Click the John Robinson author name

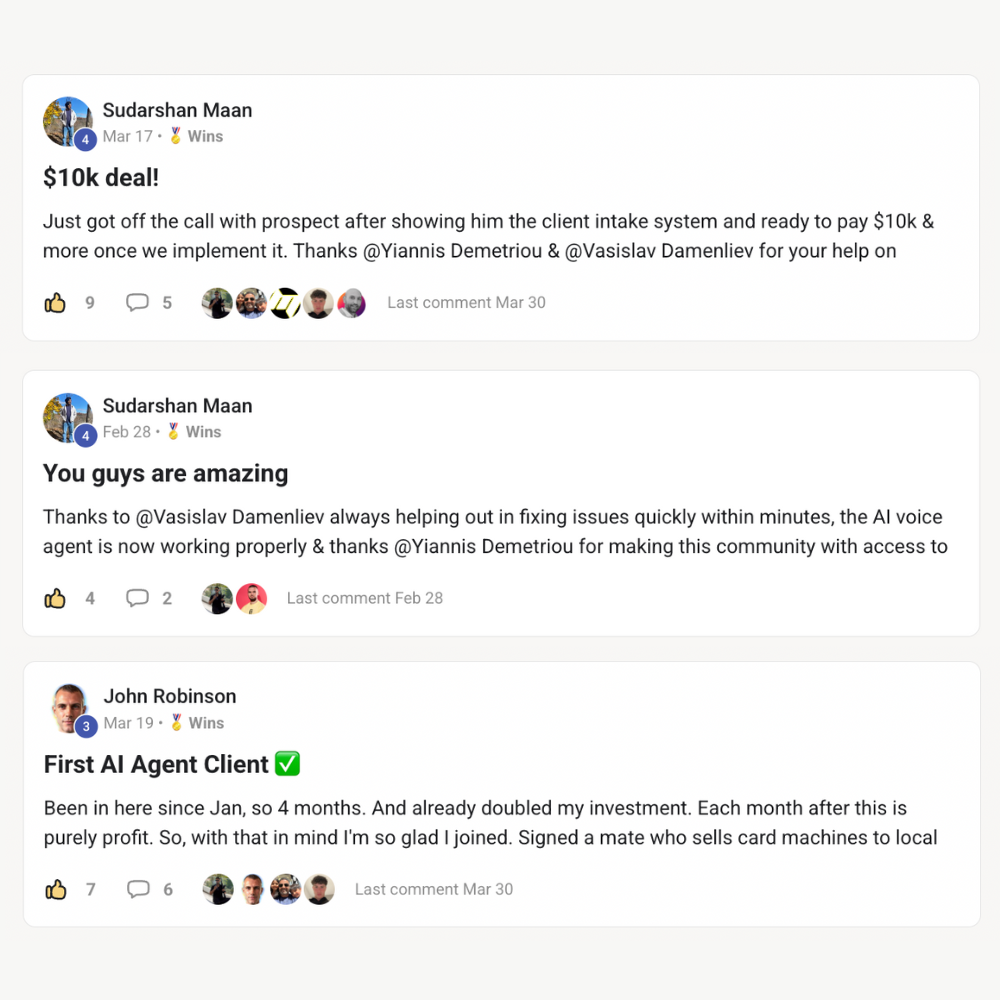[170, 696]
